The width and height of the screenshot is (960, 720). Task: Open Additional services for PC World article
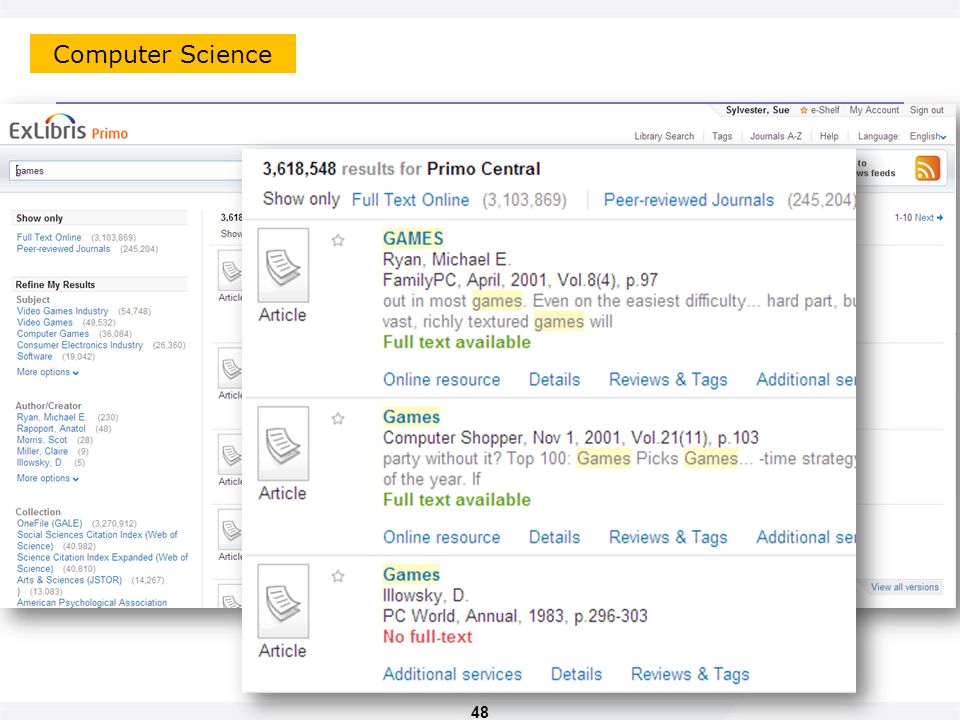click(452, 674)
